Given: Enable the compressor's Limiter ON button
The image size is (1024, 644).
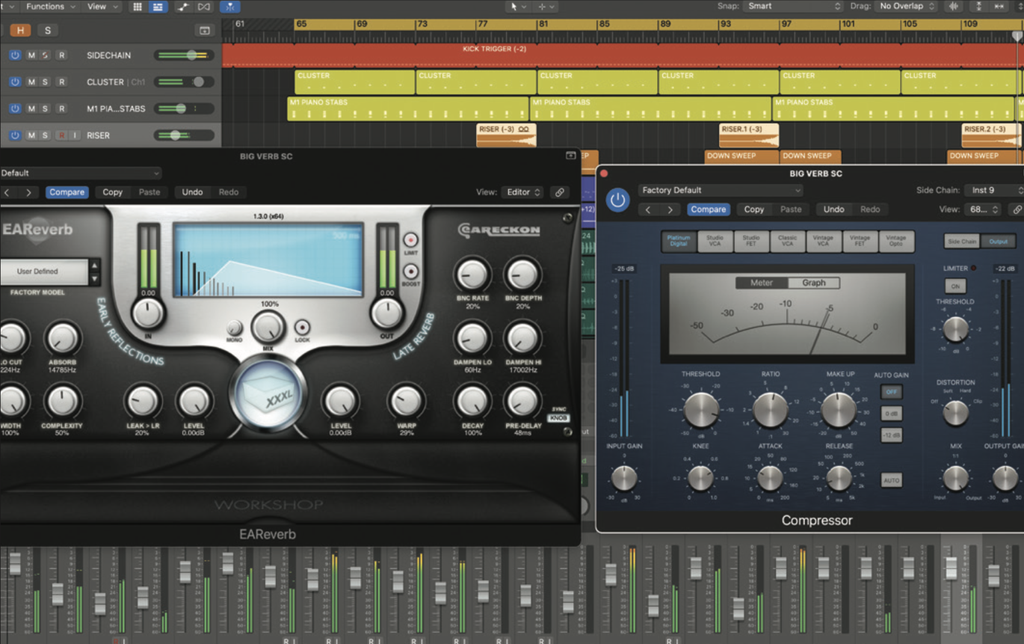Looking at the screenshot, I should (x=955, y=285).
